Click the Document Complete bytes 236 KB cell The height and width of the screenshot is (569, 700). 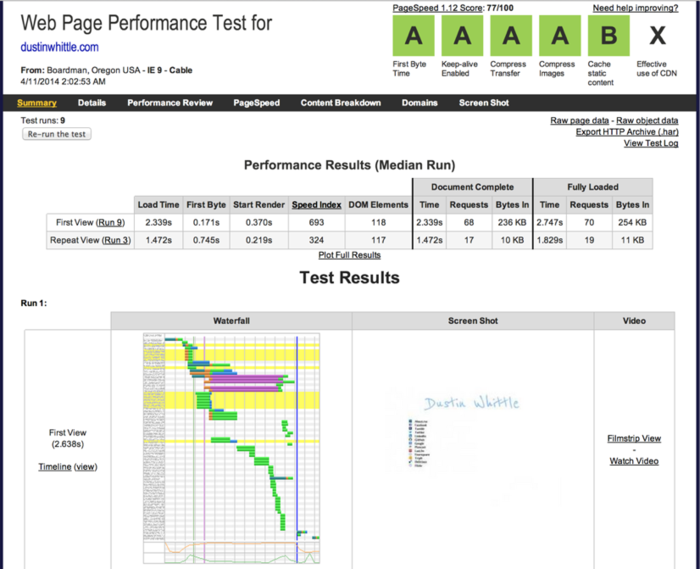point(512,222)
